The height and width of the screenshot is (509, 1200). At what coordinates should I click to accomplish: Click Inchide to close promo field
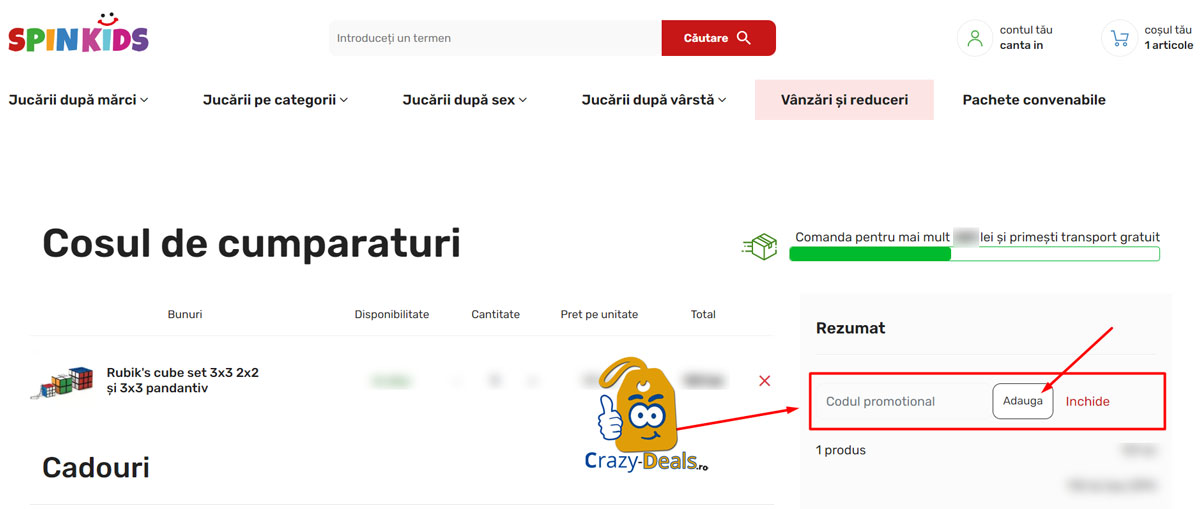pos(1088,401)
